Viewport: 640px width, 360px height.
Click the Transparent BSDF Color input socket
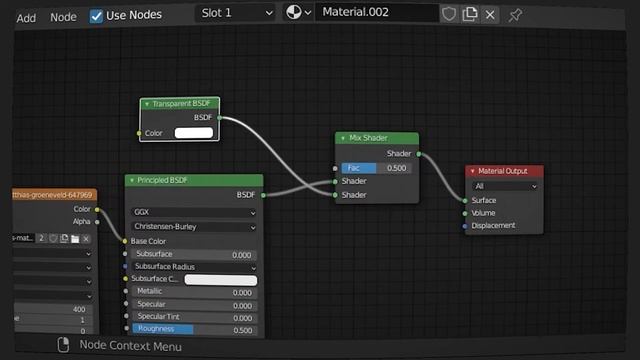pos(139,133)
